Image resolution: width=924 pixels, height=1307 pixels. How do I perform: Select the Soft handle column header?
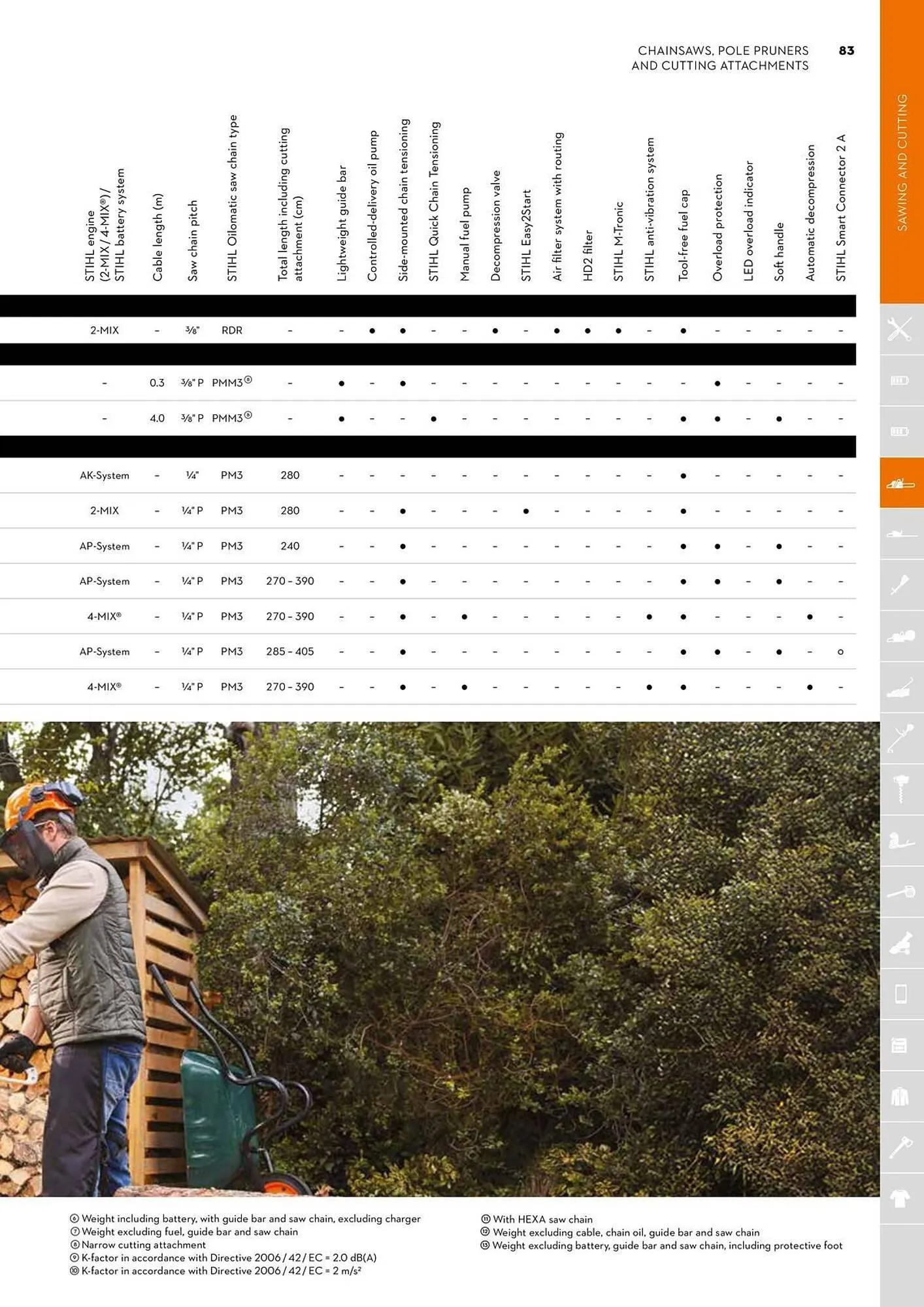click(779, 252)
